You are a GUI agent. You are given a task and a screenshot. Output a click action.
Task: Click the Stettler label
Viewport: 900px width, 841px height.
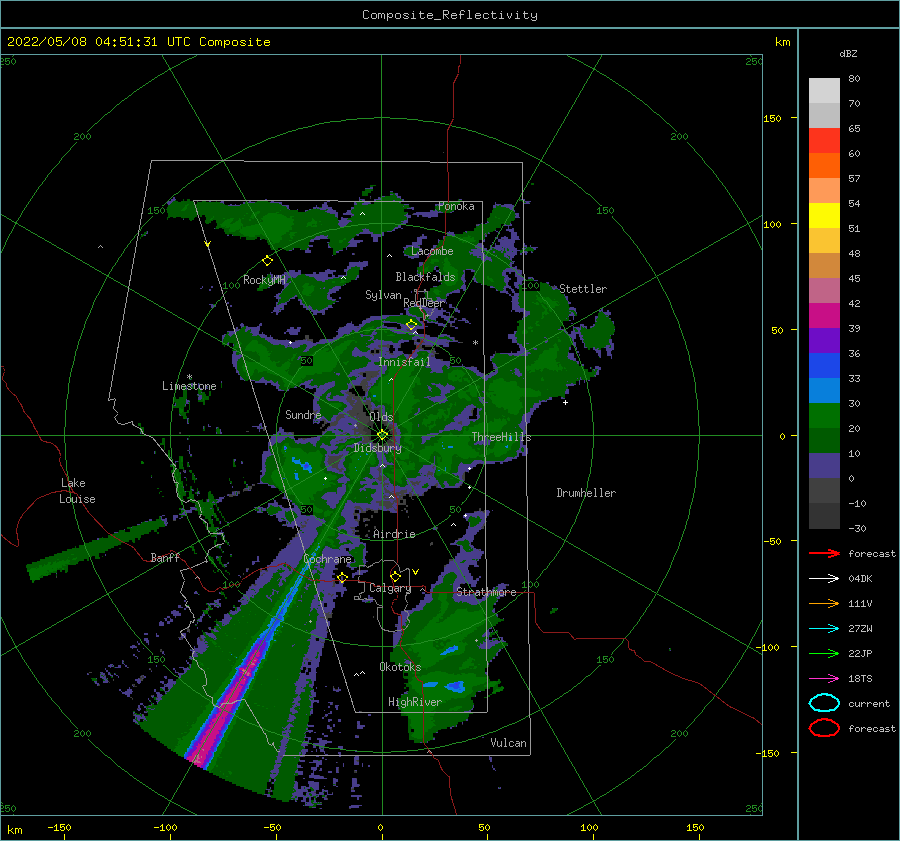(583, 289)
